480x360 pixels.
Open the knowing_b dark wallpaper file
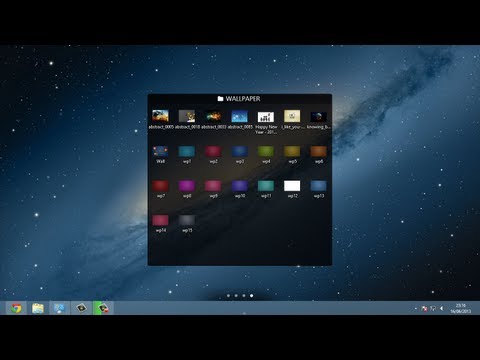[x=319, y=117]
